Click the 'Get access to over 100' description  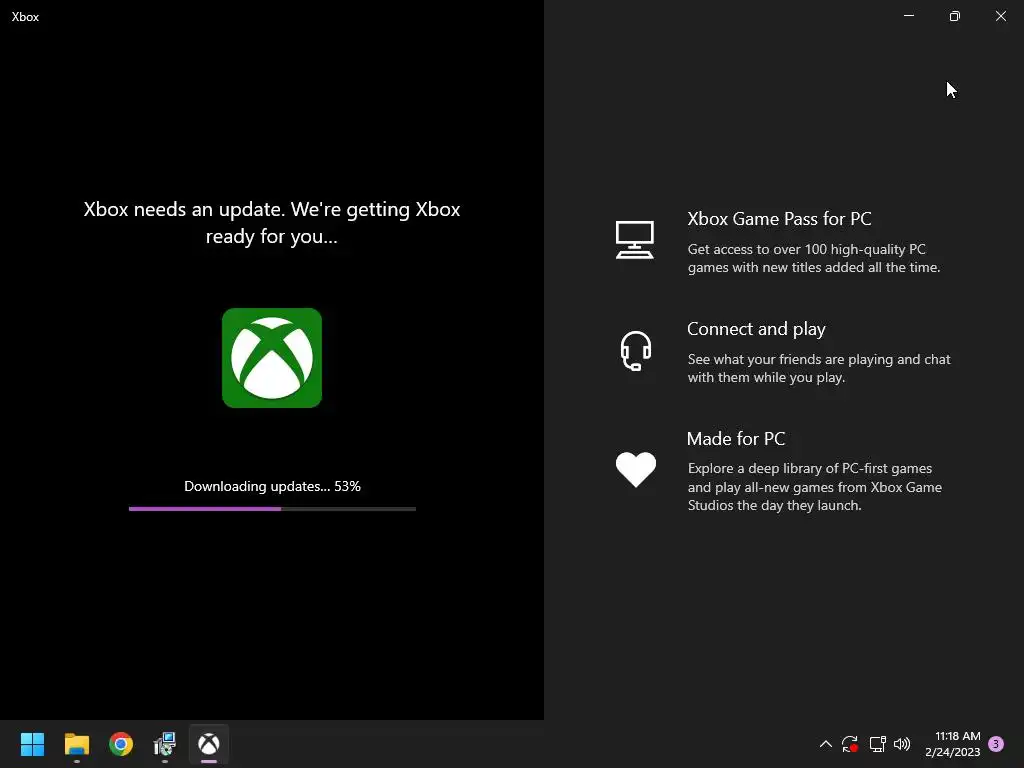pos(814,258)
